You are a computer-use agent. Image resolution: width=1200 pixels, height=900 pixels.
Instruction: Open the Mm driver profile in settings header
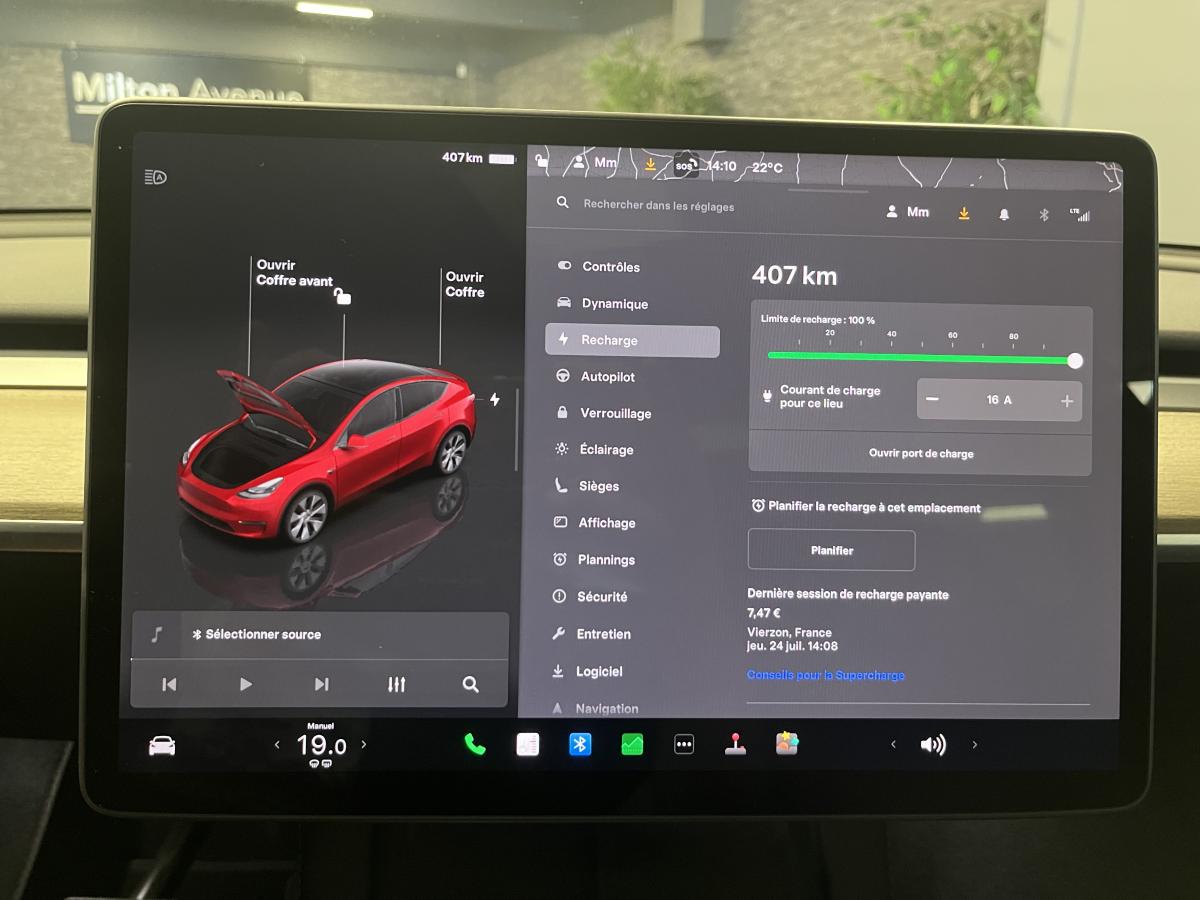(908, 212)
